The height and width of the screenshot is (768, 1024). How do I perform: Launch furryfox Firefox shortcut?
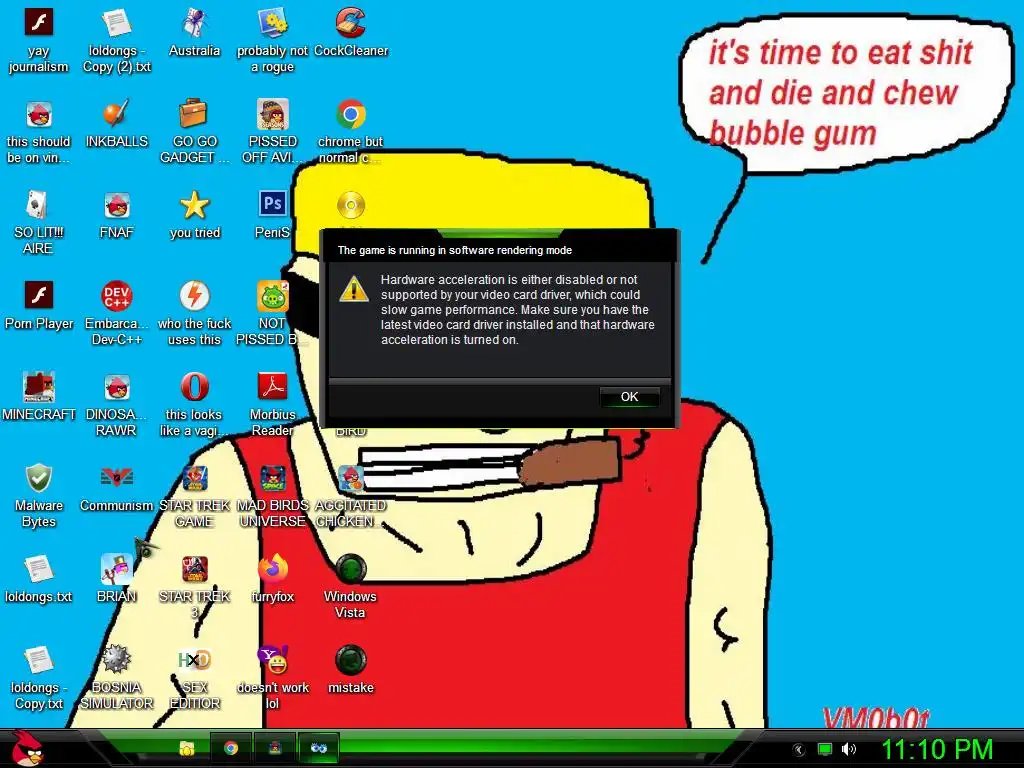click(x=272, y=569)
